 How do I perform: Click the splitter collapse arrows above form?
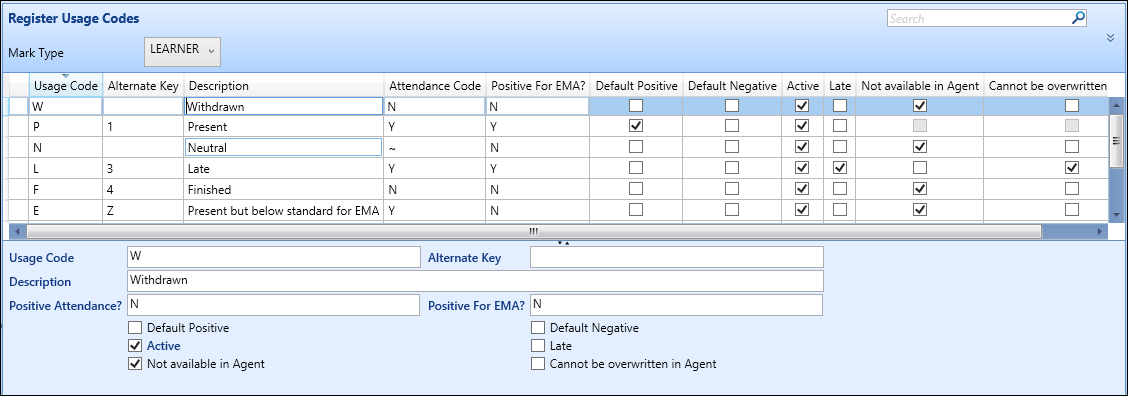[563, 243]
